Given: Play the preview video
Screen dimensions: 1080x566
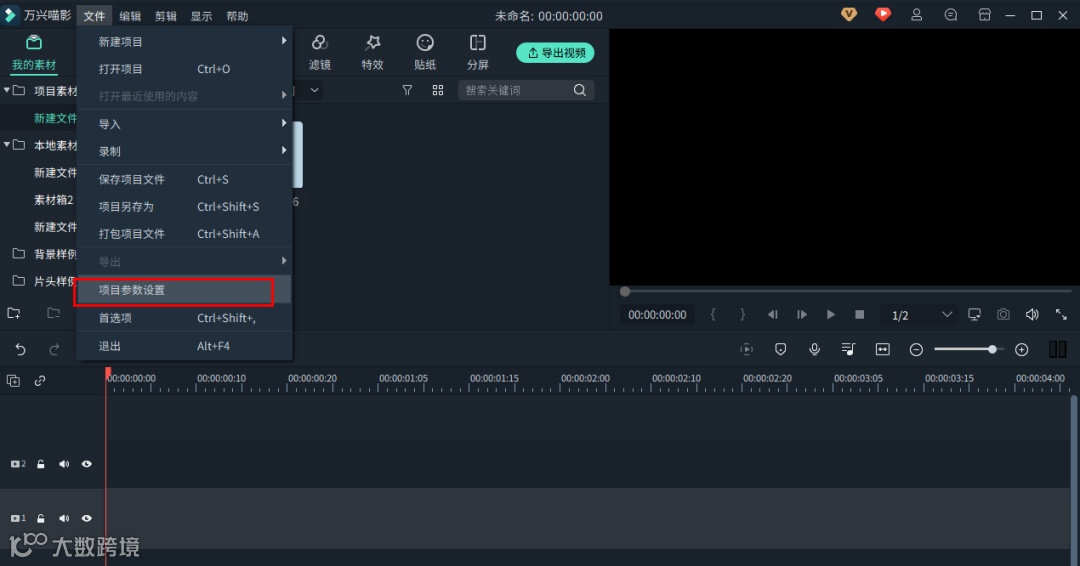Looking at the screenshot, I should (831, 315).
